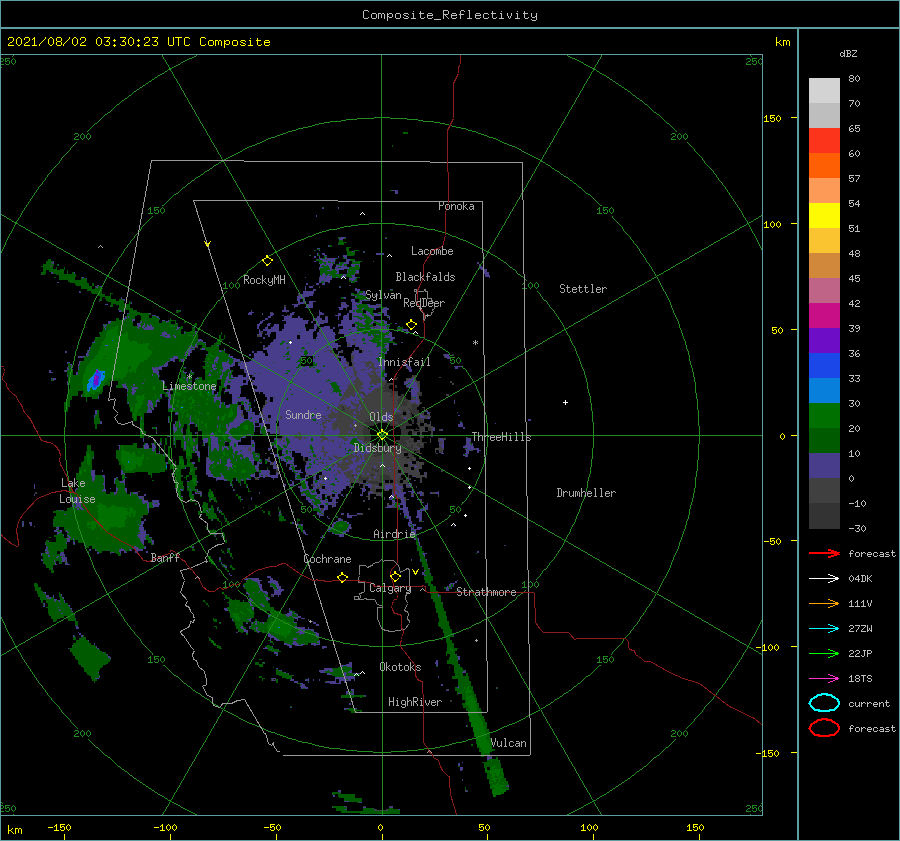Select the yellow swatch between 54 and 51 dBZ
900x841 pixels.
click(824, 216)
